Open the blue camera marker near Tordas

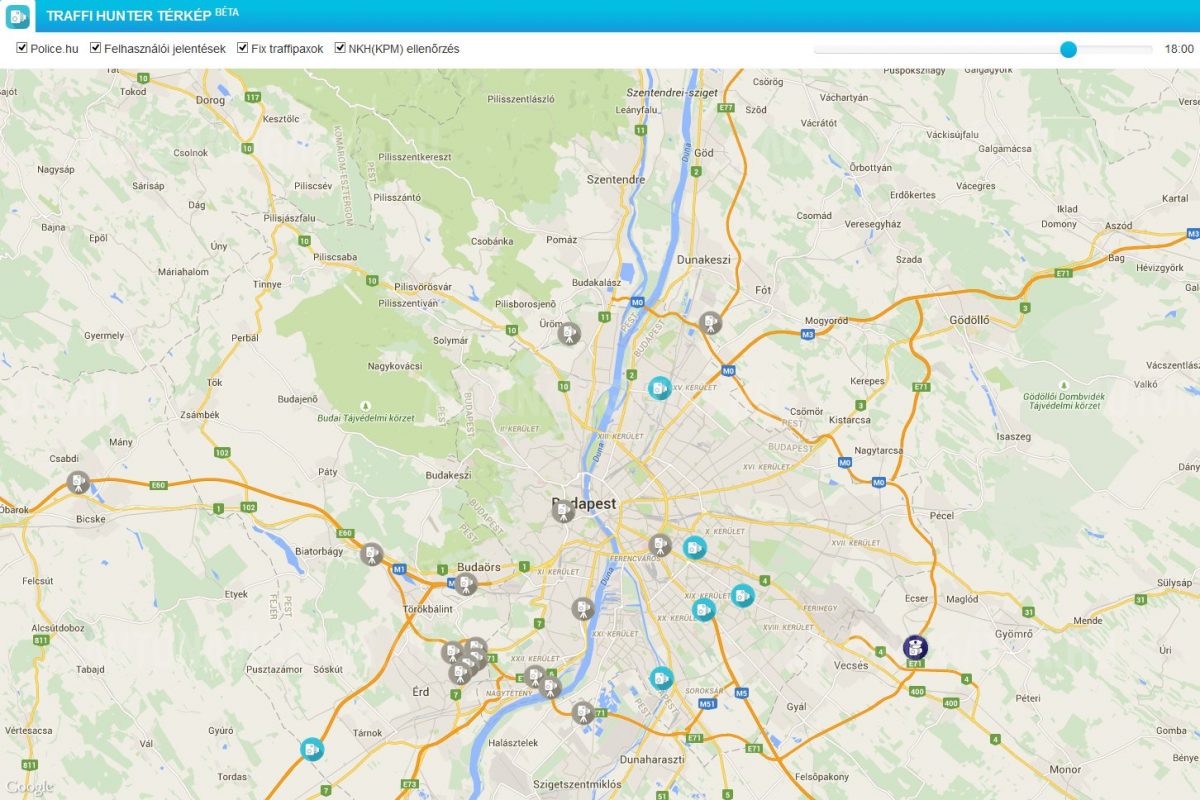[313, 749]
